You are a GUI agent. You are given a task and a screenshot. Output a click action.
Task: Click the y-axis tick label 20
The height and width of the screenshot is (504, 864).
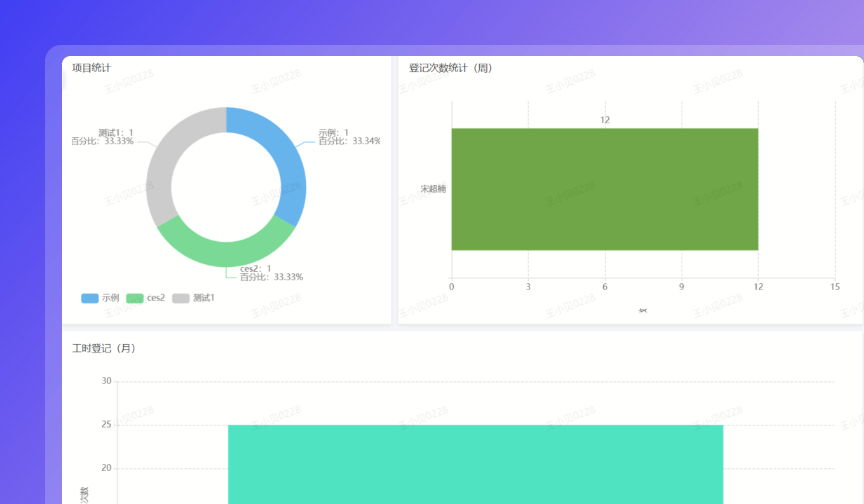[x=106, y=468]
